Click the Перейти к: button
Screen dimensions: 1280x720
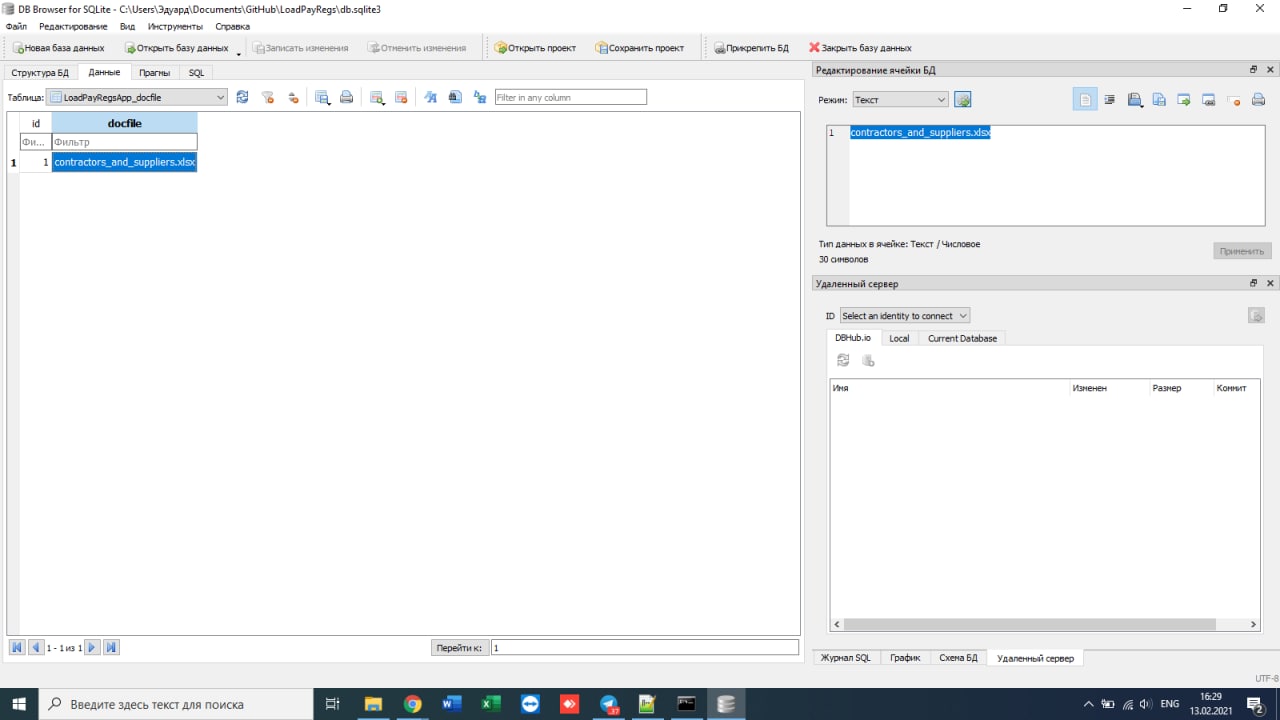pos(459,648)
